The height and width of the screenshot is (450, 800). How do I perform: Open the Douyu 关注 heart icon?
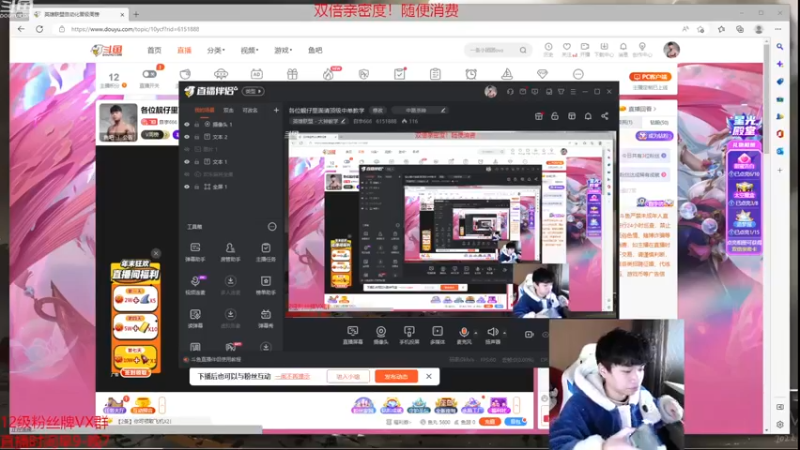(x=567, y=49)
